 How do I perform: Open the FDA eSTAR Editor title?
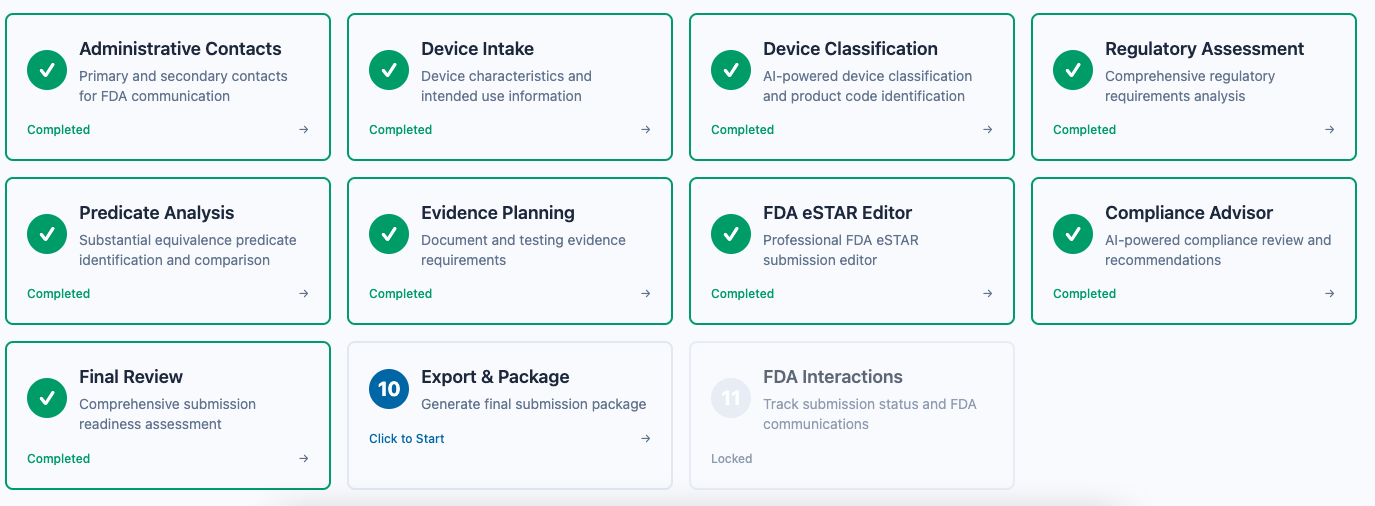pyautogui.click(x=837, y=213)
